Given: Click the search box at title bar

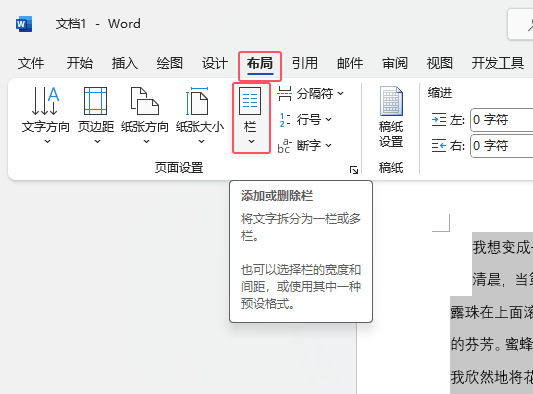Looking at the screenshot, I should pyautogui.click(x=520, y=24).
